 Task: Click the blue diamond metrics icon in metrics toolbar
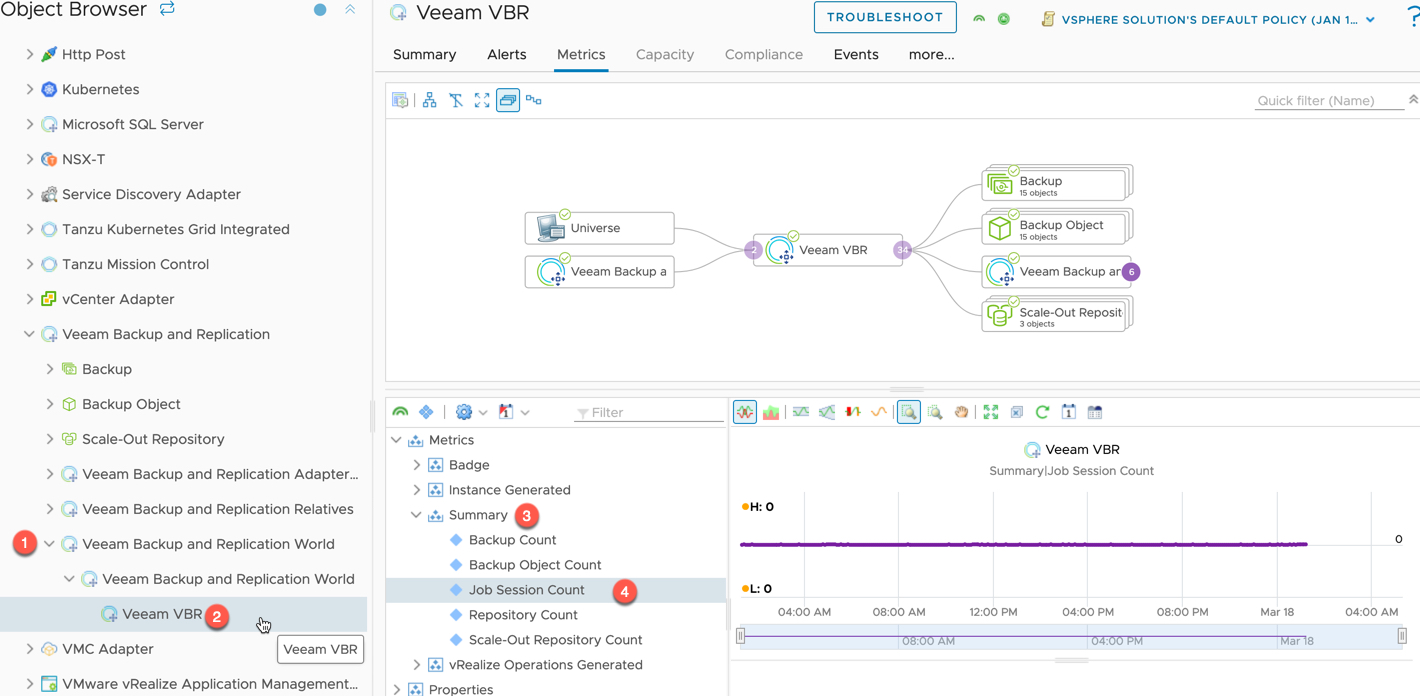426,412
